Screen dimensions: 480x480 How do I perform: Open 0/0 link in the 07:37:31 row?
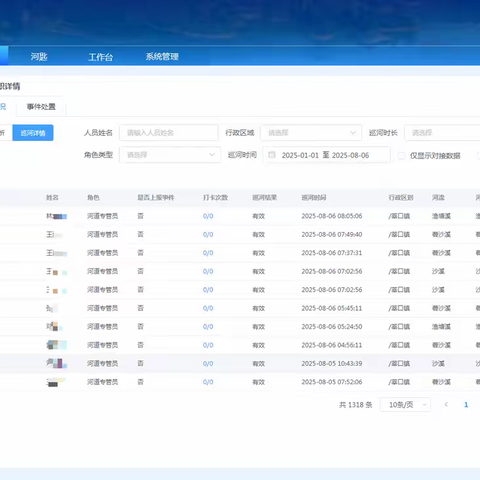pyautogui.click(x=208, y=253)
